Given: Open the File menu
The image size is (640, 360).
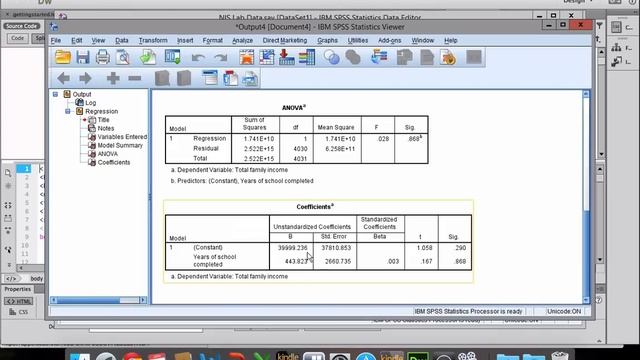Looking at the screenshot, I should pyautogui.click(x=56, y=40).
